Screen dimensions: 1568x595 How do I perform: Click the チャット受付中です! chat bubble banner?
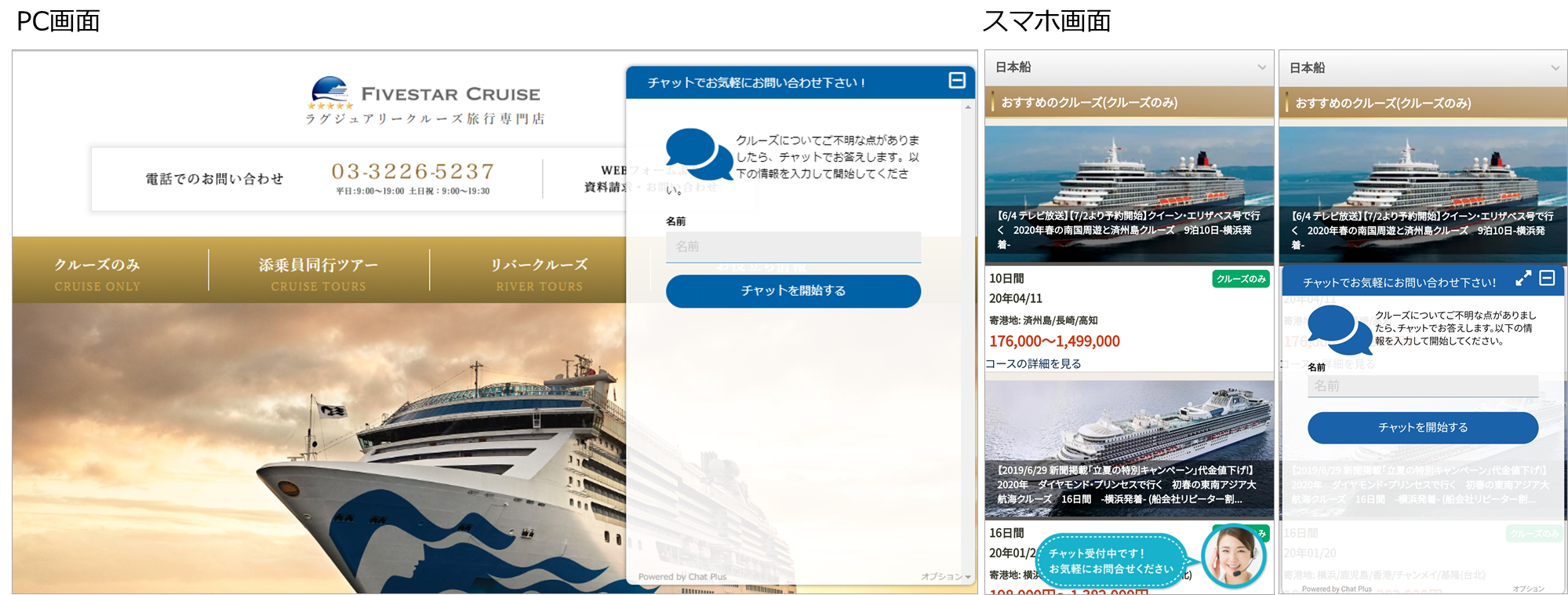[1111, 560]
